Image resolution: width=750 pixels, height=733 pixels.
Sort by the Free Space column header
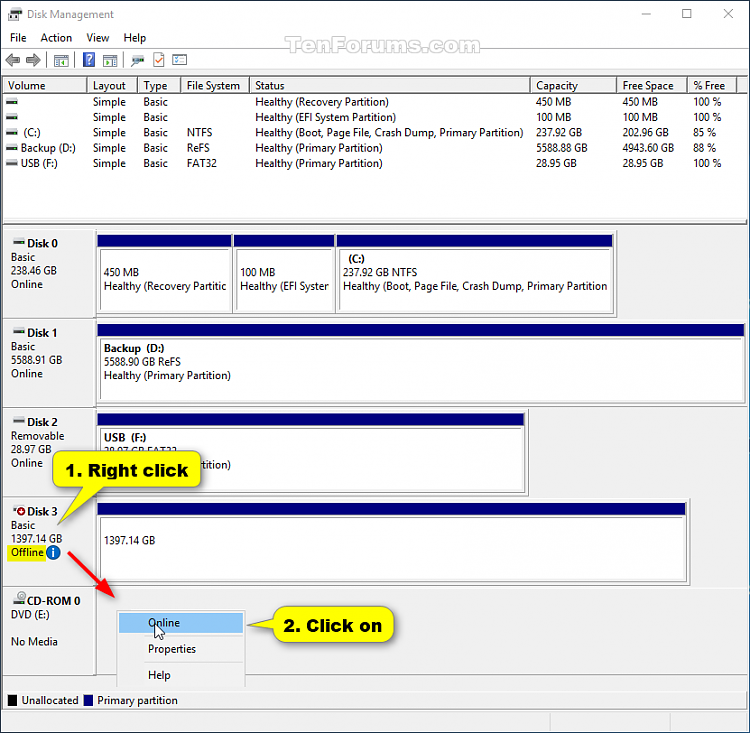coord(652,85)
